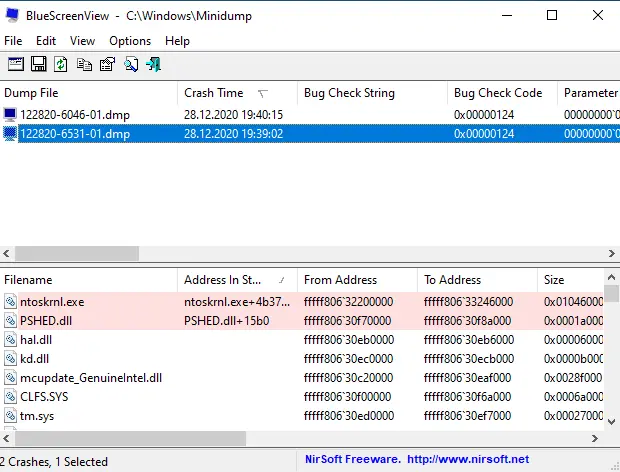Viewport: 620px width, 472px height.
Task: Open the Properties toolbar icon
Action: click(x=108, y=64)
